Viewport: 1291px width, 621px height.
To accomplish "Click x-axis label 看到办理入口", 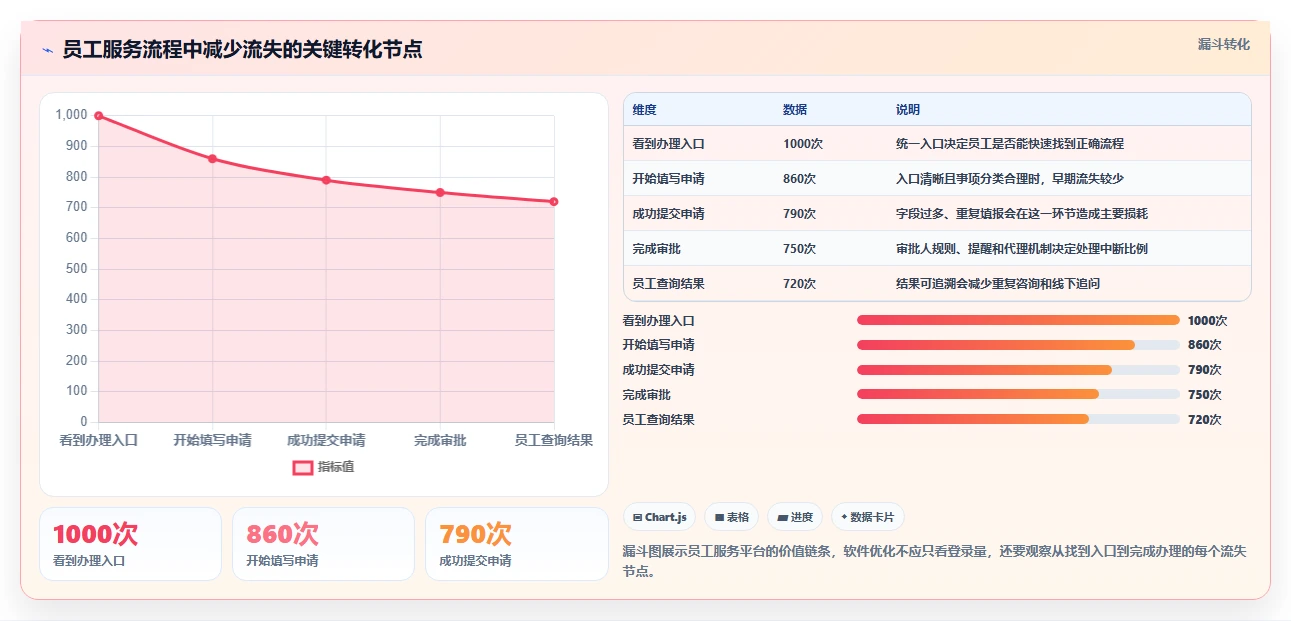I will pos(98,440).
